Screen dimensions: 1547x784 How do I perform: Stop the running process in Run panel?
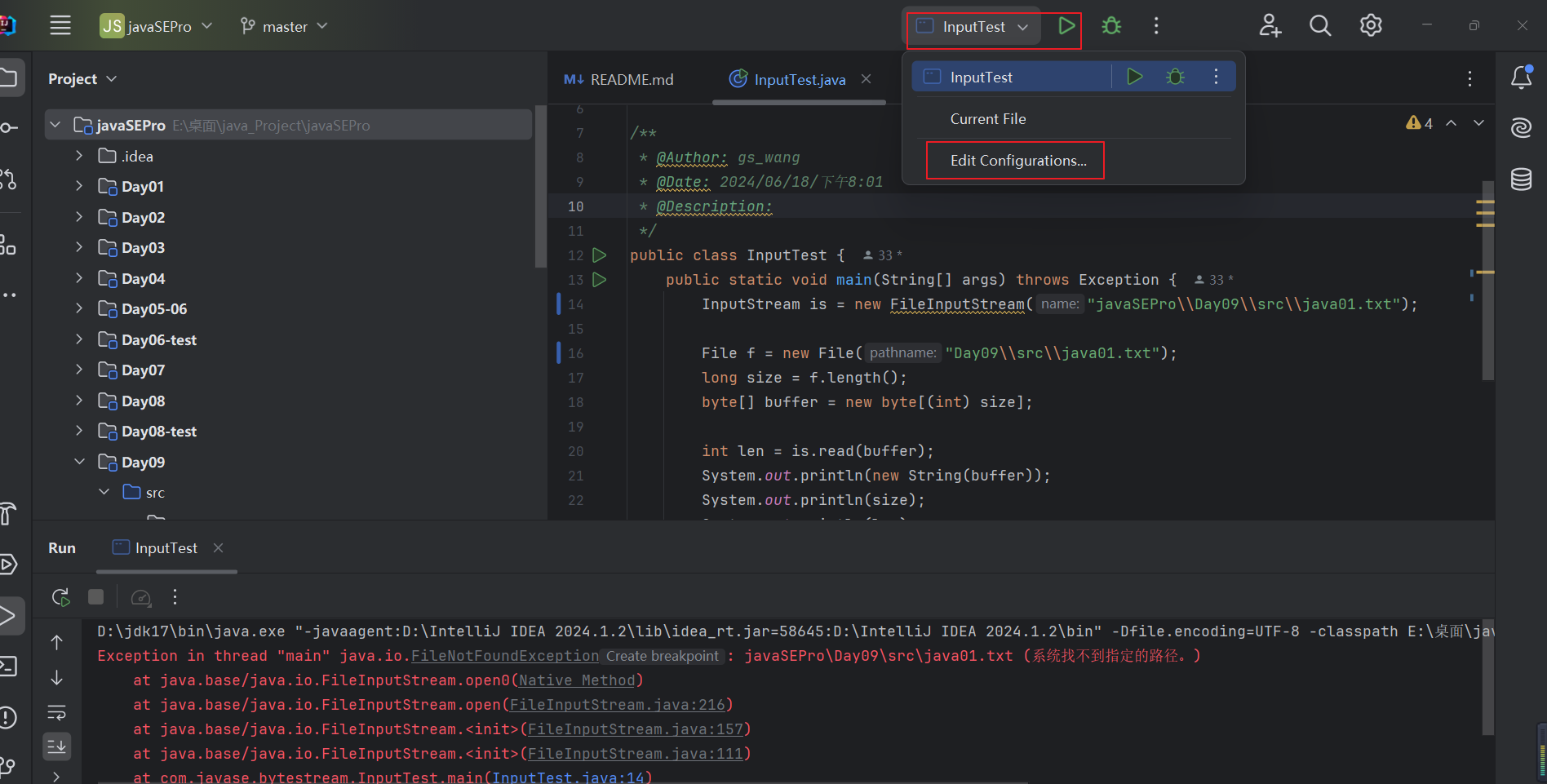point(95,597)
